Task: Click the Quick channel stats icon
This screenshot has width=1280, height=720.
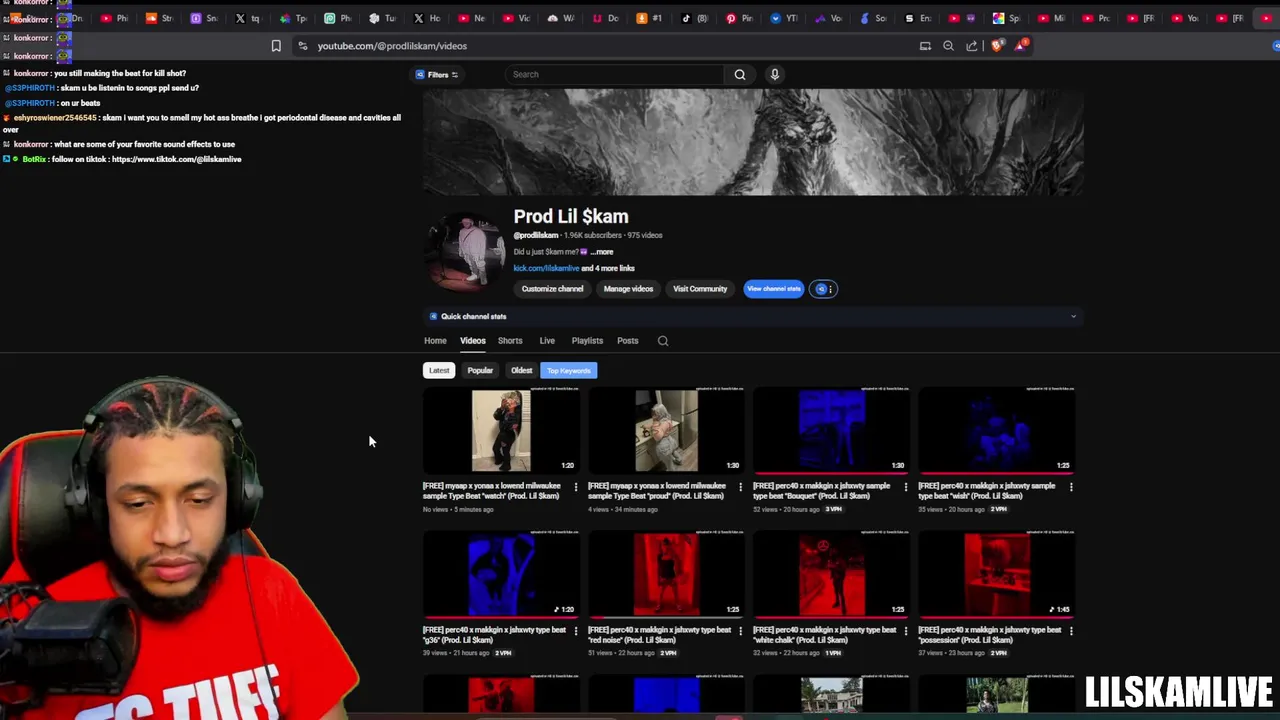Action: pyautogui.click(x=433, y=316)
